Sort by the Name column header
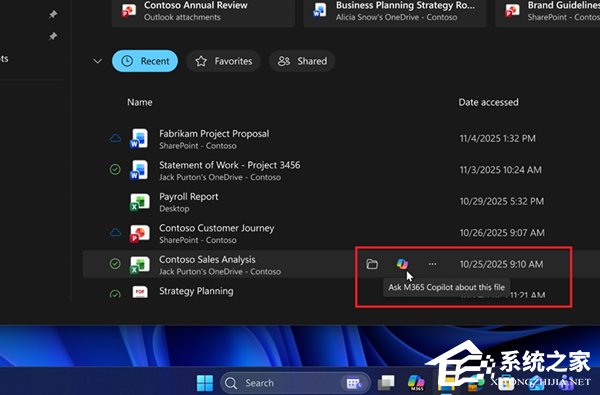600x395 pixels. tap(140, 102)
